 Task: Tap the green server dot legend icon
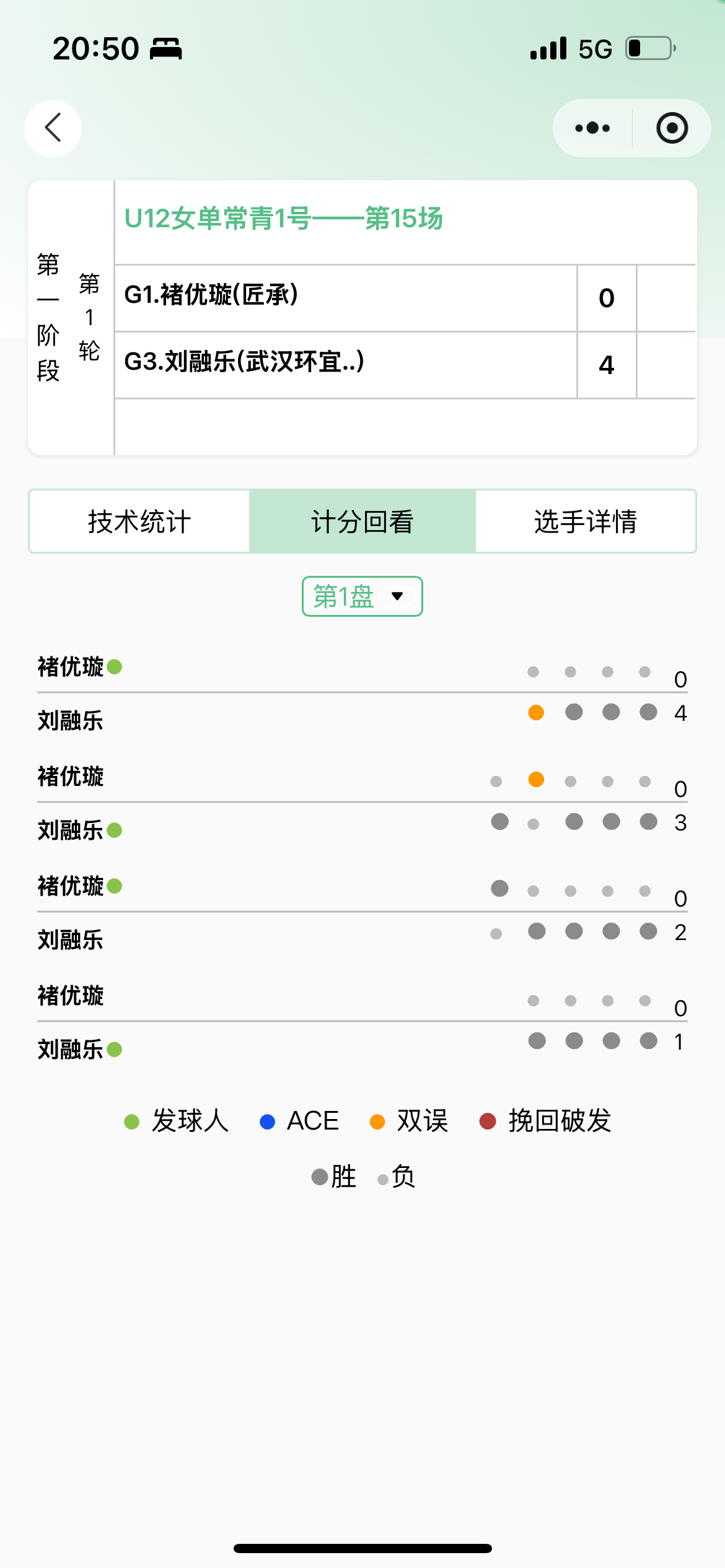[x=131, y=1122]
